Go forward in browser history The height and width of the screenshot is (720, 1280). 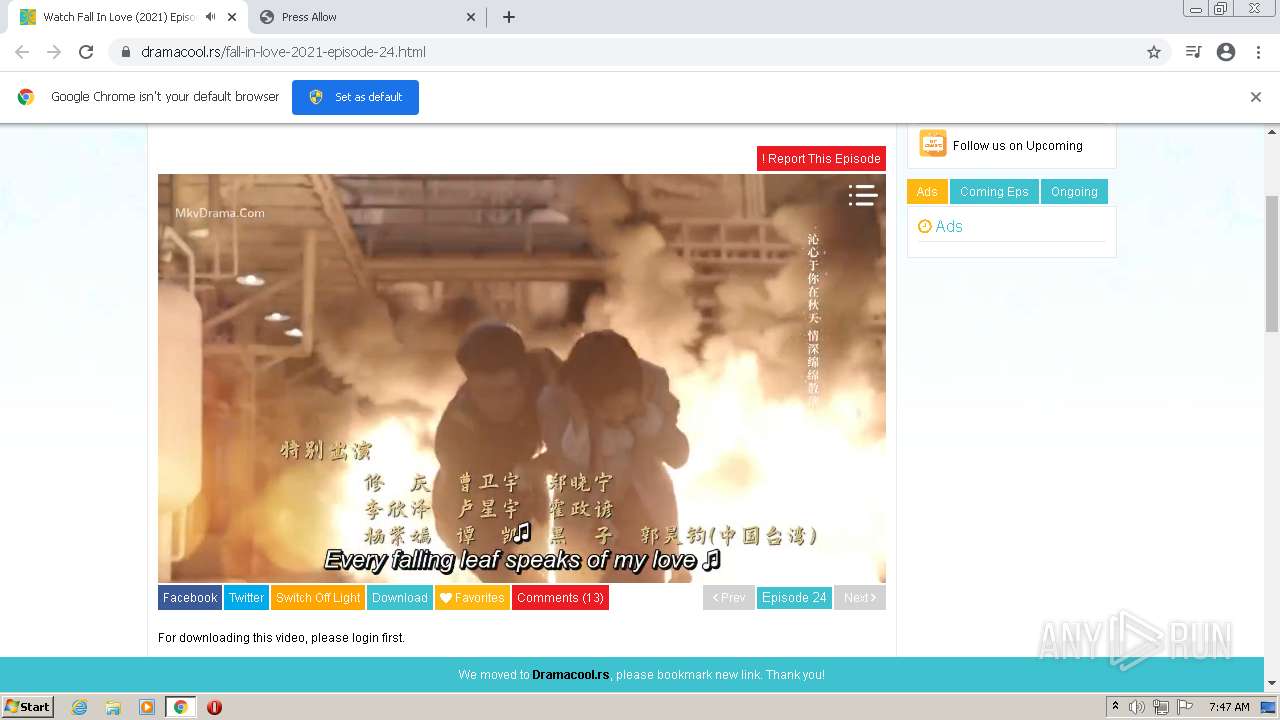pyautogui.click(x=54, y=52)
